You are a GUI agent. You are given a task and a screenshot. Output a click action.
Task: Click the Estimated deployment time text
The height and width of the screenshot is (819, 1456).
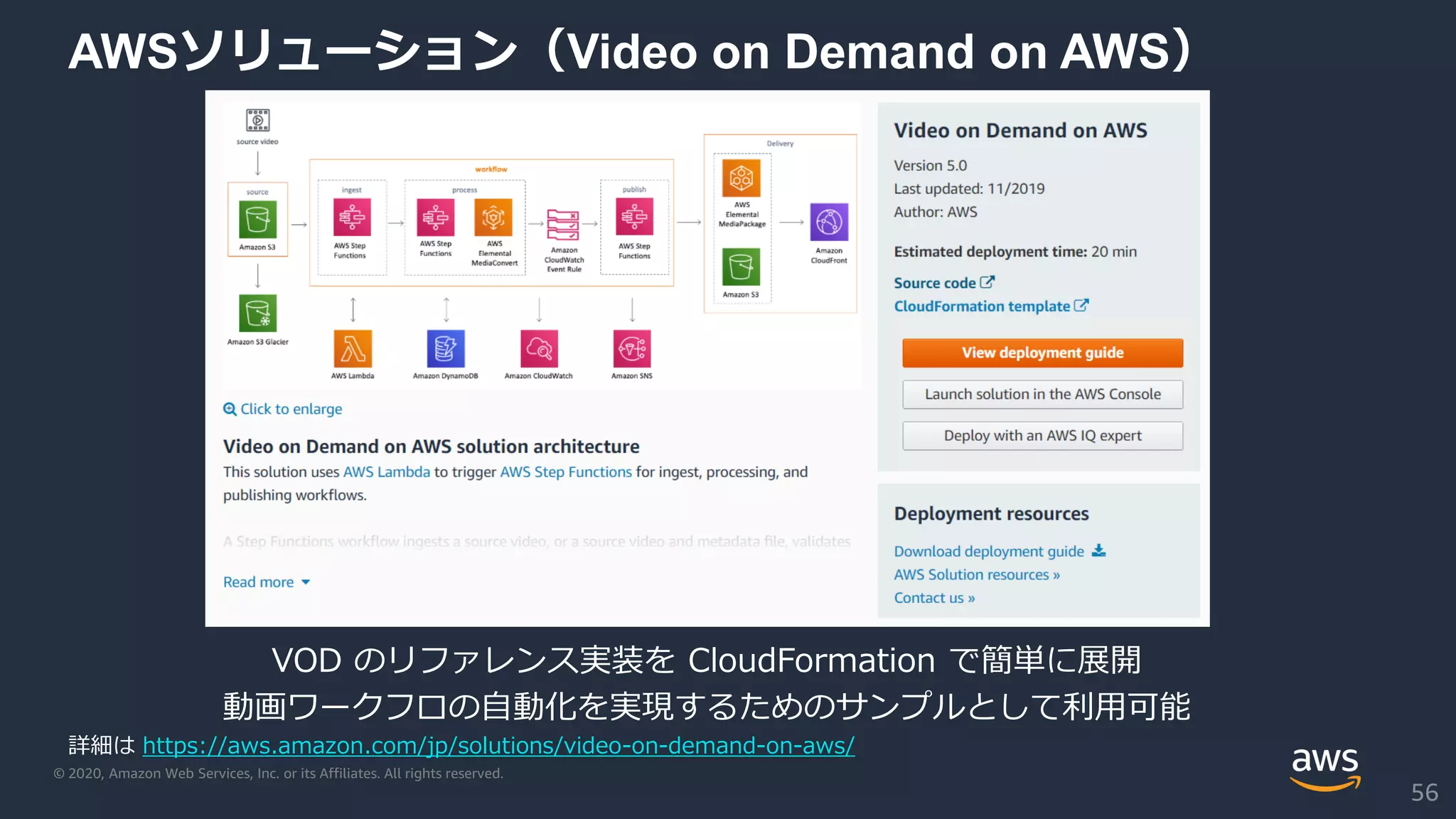[x=1015, y=252]
